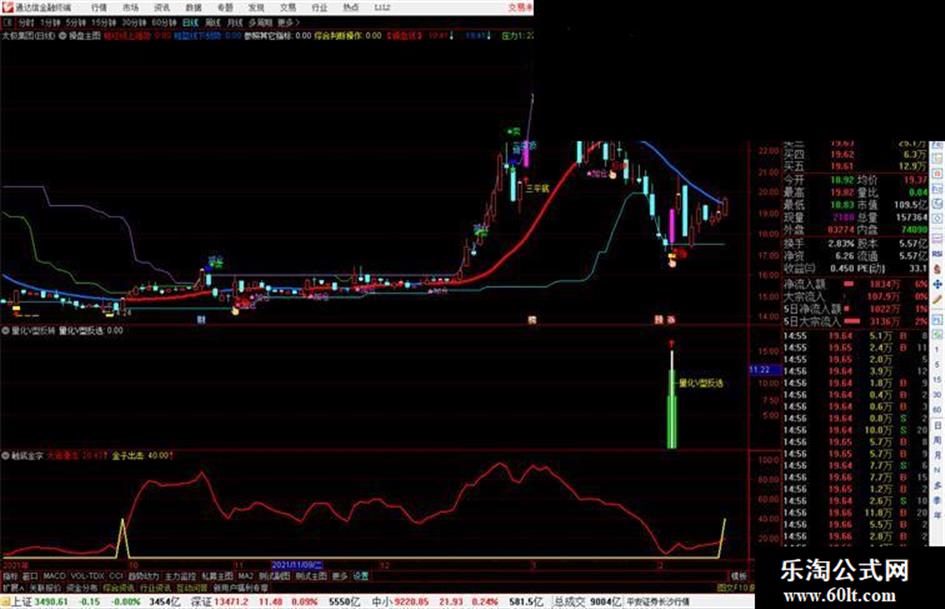Click the 2021/11/09 date marker on time axis

[297, 565]
